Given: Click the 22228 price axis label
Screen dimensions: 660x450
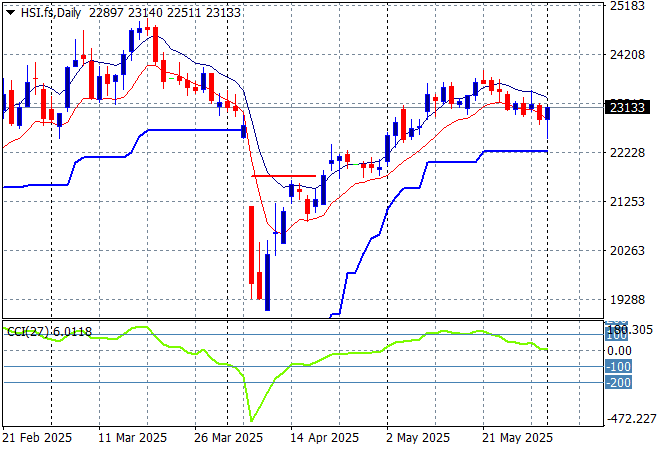Looking at the screenshot, I should pos(628,153).
